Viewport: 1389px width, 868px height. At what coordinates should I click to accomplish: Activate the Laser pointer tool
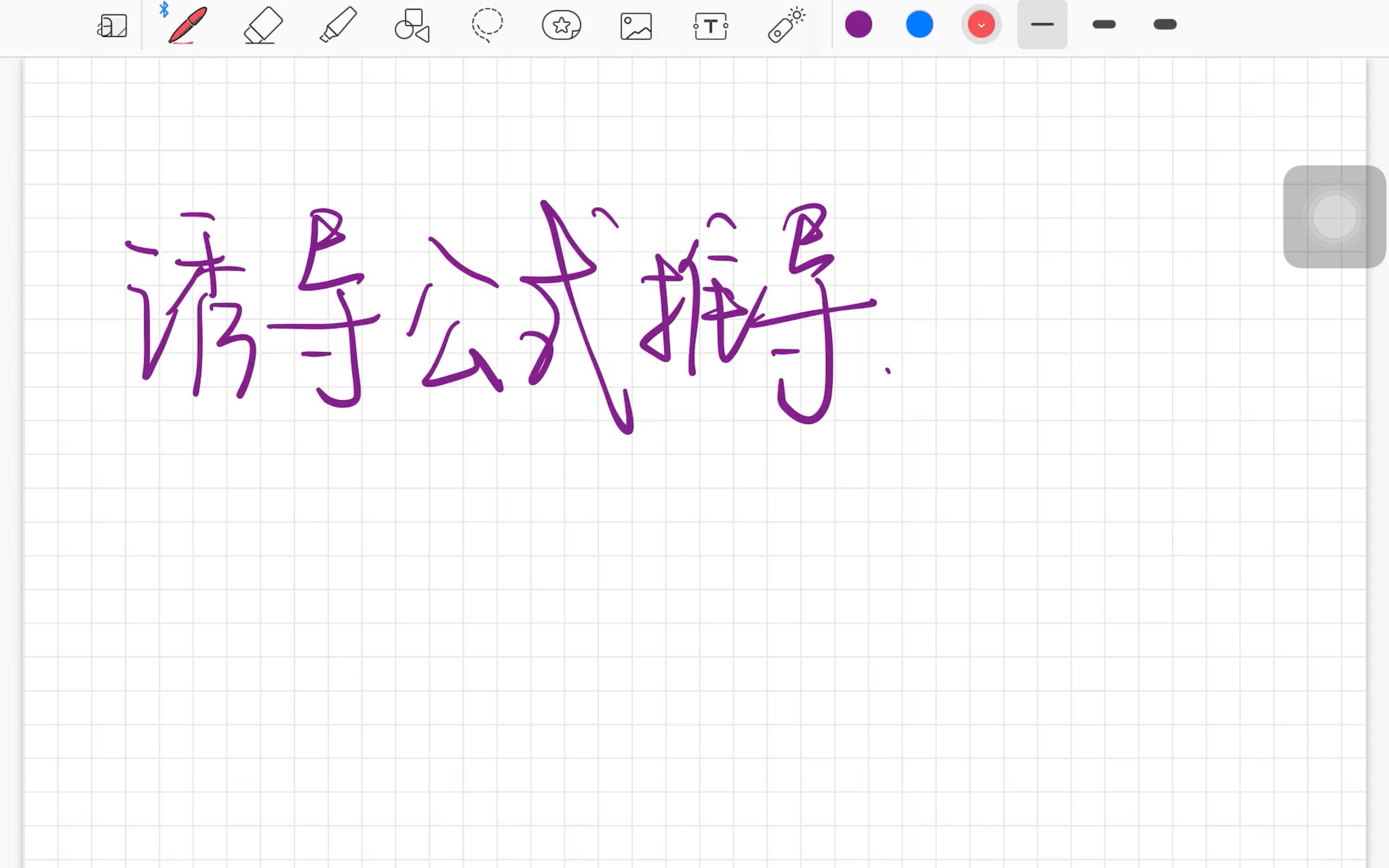[786, 25]
